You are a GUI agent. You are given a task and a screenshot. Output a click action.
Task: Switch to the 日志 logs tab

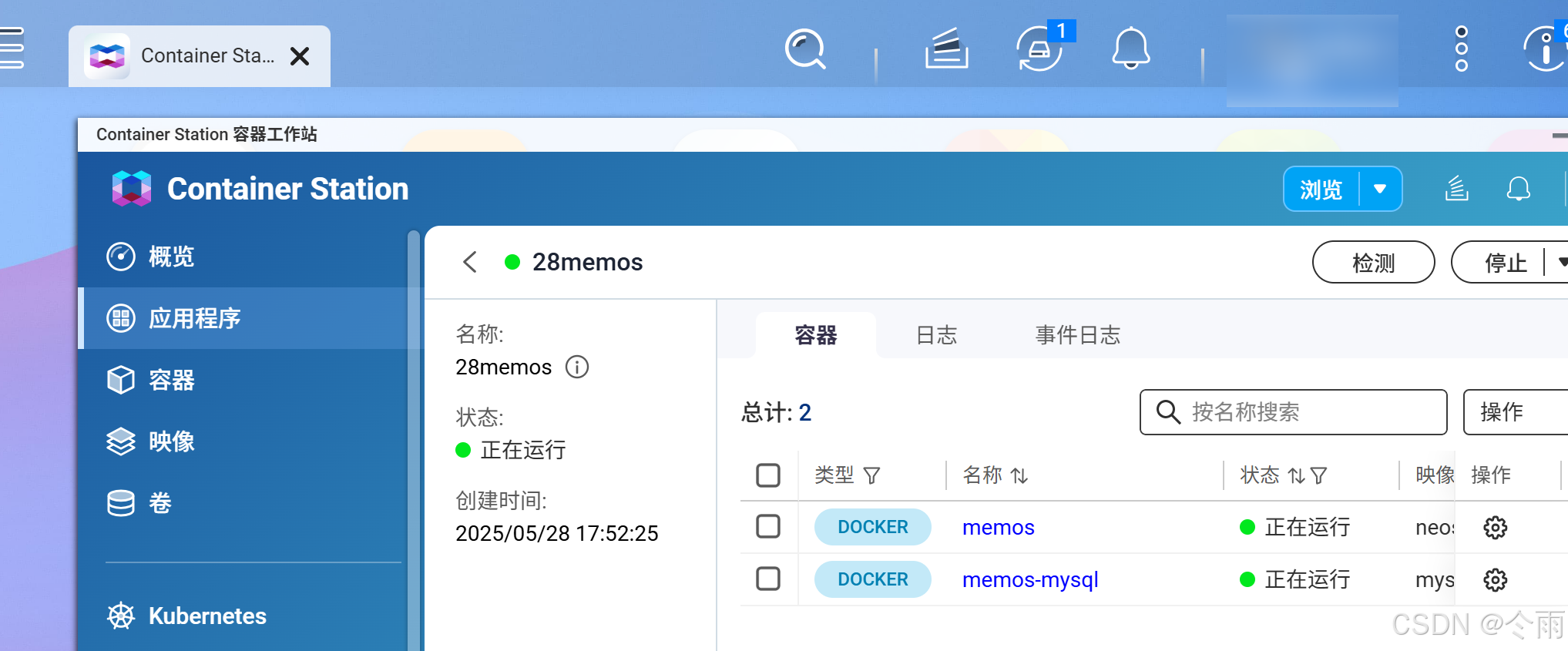(x=936, y=335)
